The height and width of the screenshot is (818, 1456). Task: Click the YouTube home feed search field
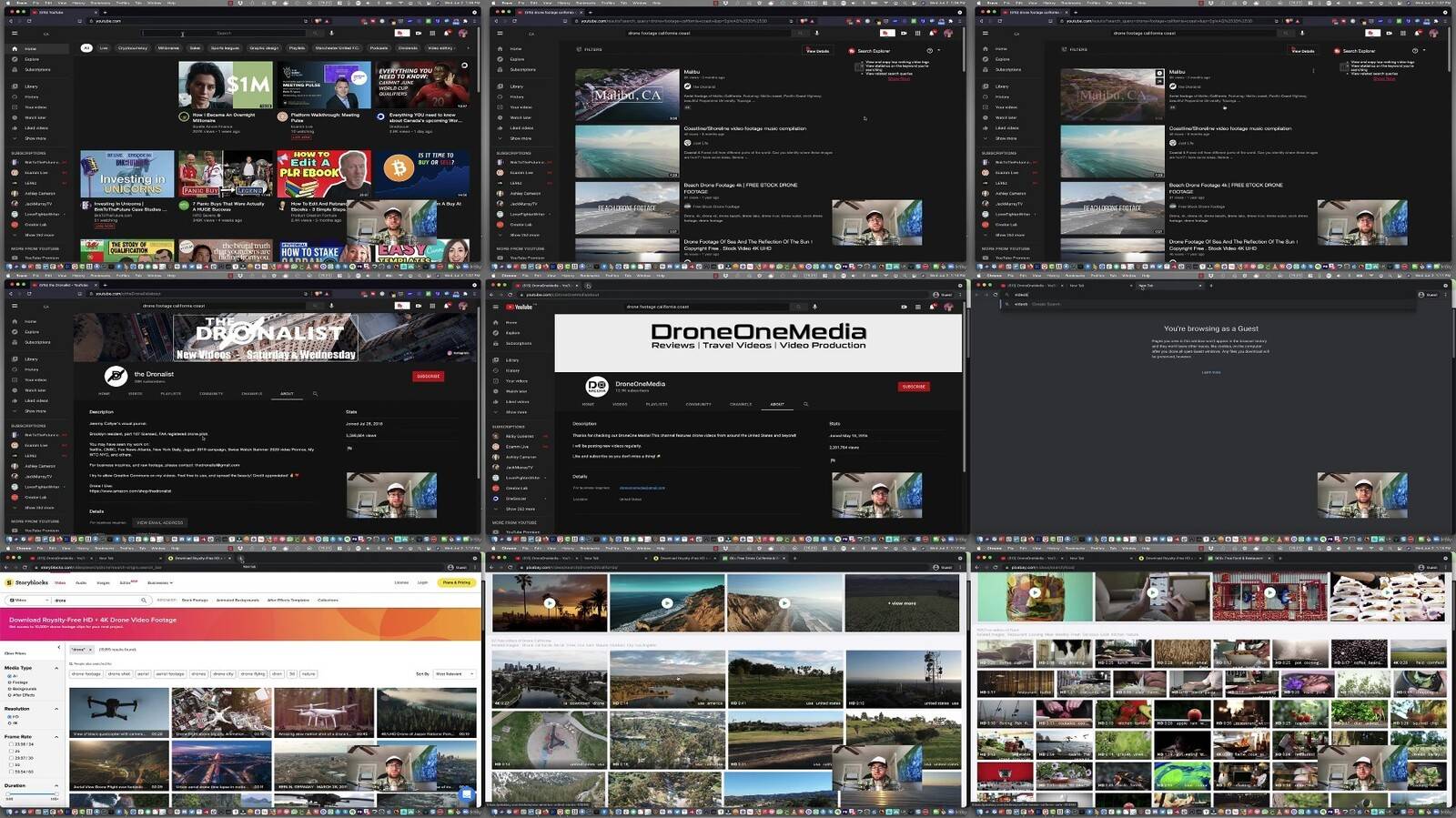click(224, 34)
